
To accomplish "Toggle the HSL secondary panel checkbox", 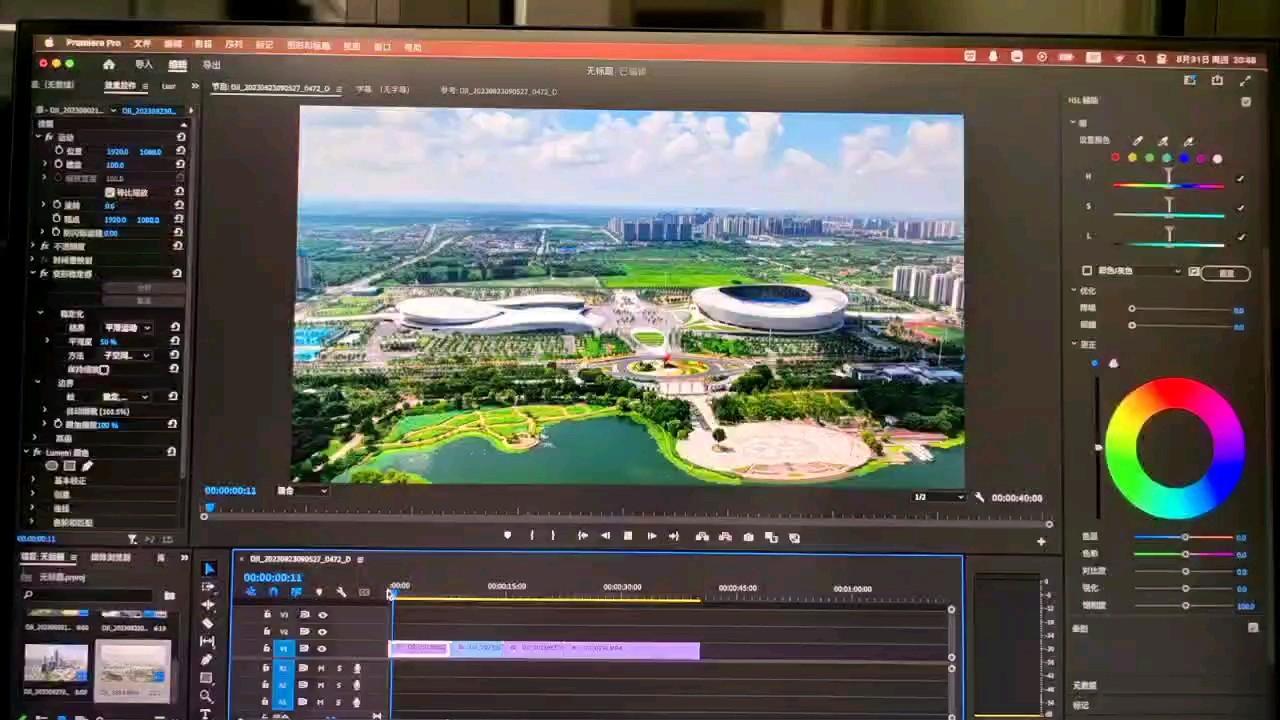I will [x=1246, y=101].
